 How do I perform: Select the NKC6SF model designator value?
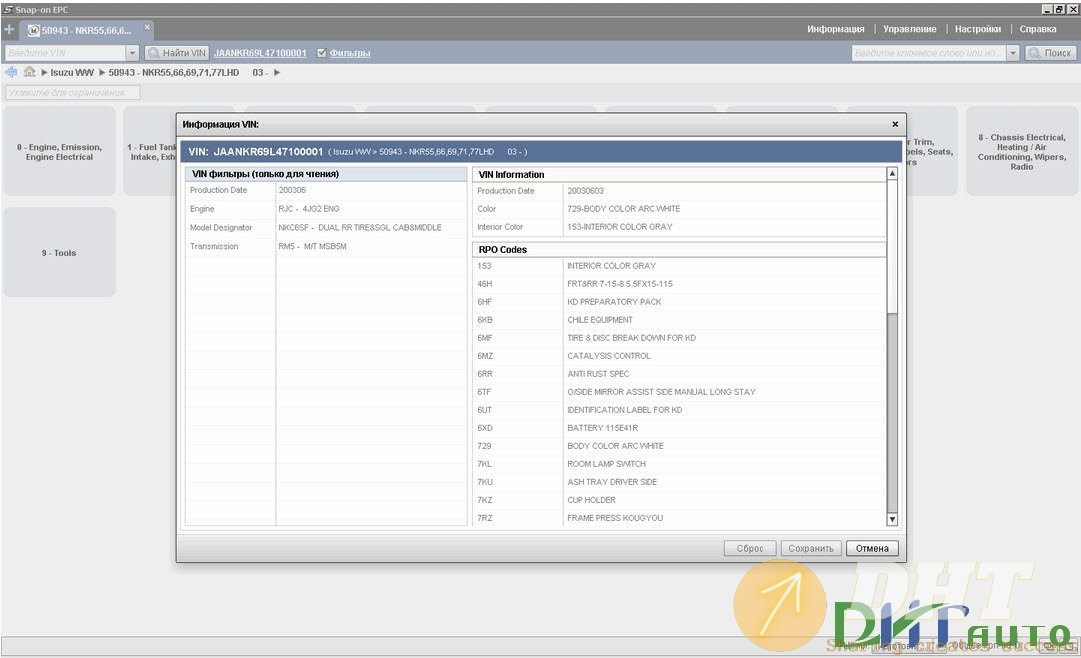tap(360, 228)
